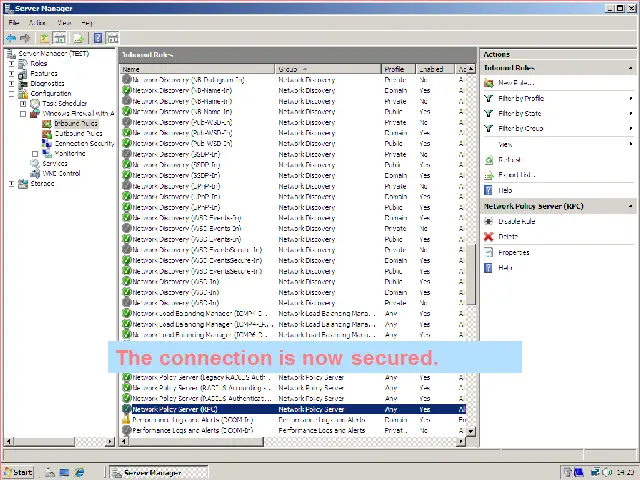Click the tree pane horizontal scrollbar thumb
Viewport: 640px width, 480px height.
pos(44,441)
